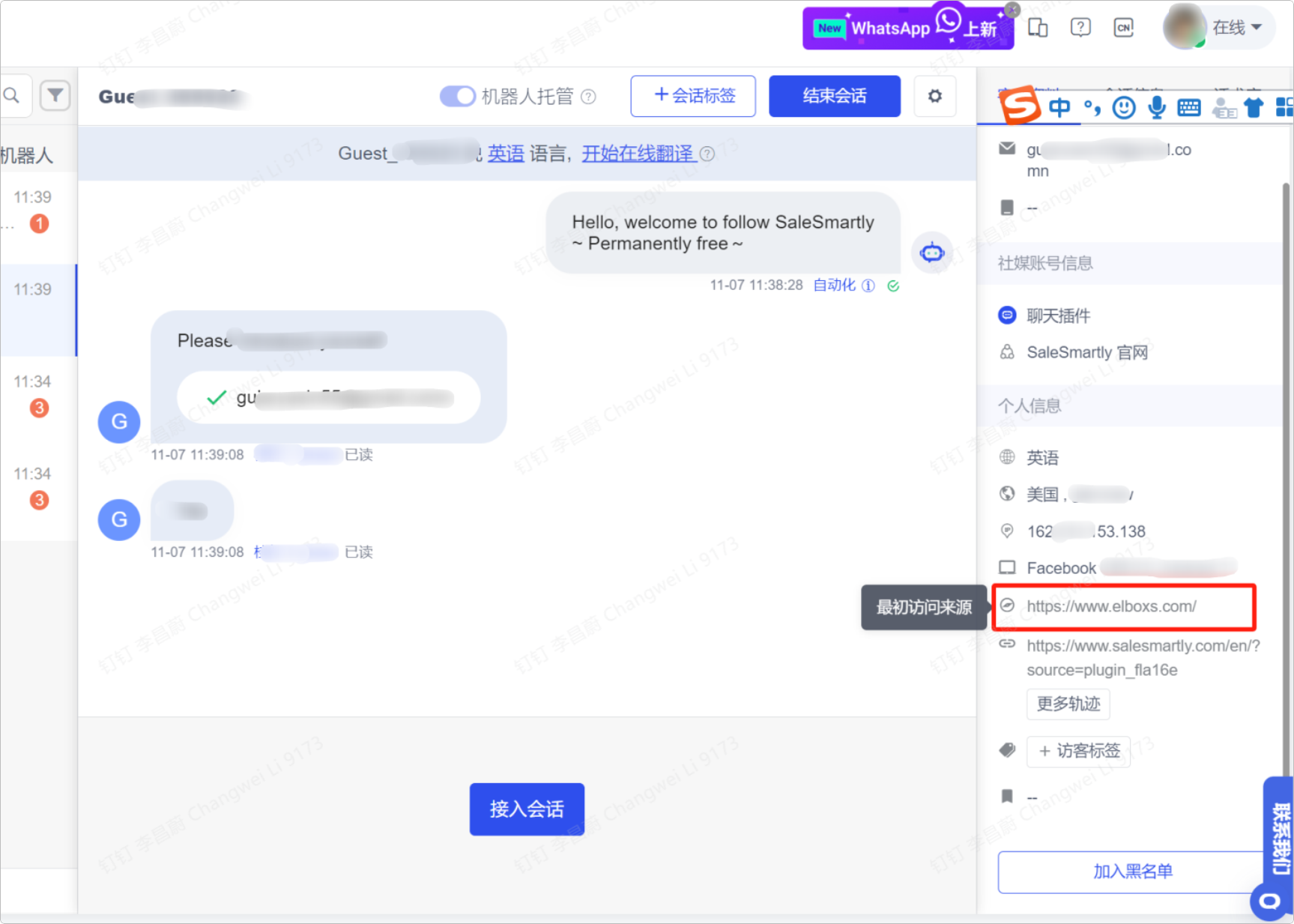Image resolution: width=1294 pixels, height=924 pixels.
Task: Click the CN language switch icon
Action: coord(1123,28)
